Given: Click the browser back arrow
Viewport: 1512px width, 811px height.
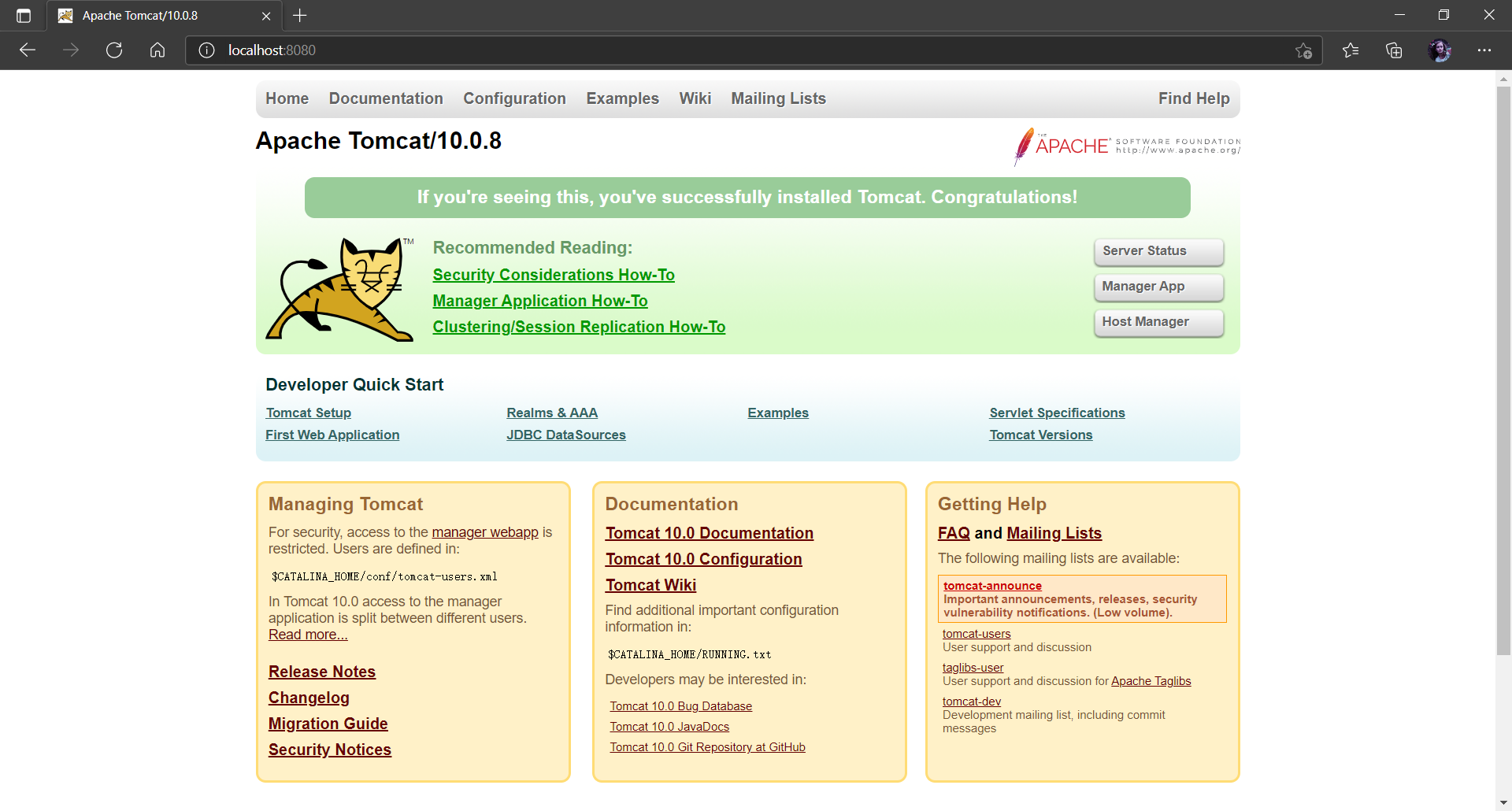Looking at the screenshot, I should (28, 50).
